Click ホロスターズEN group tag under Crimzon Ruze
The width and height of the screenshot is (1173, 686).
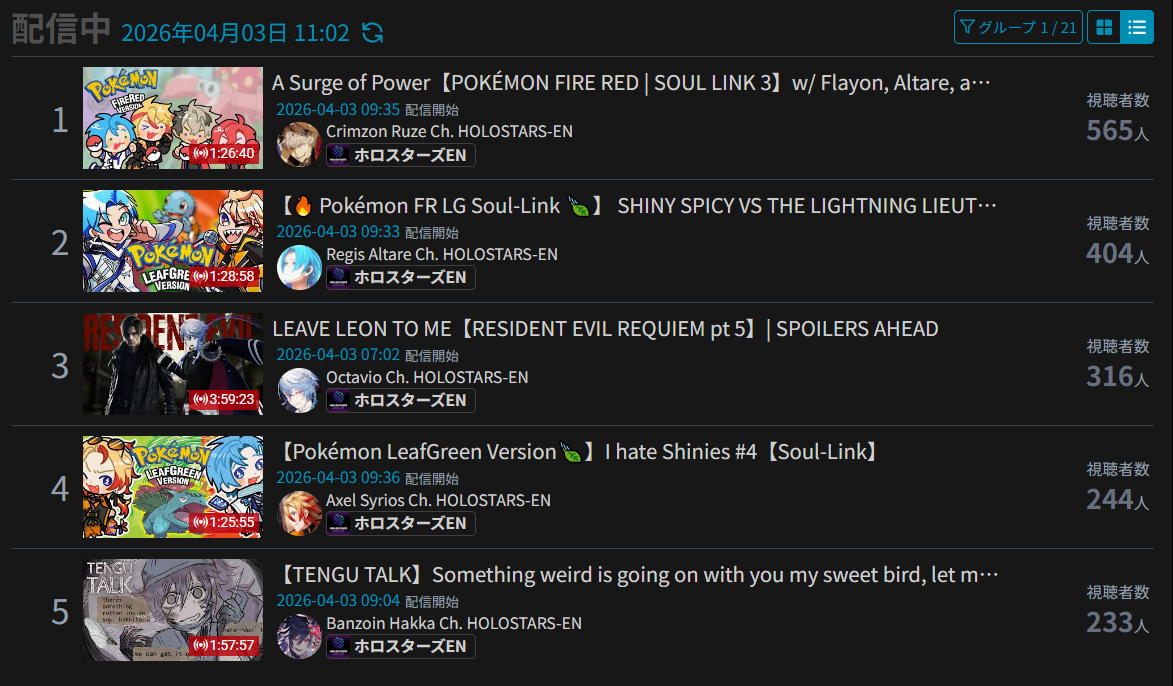coord(401,155)
